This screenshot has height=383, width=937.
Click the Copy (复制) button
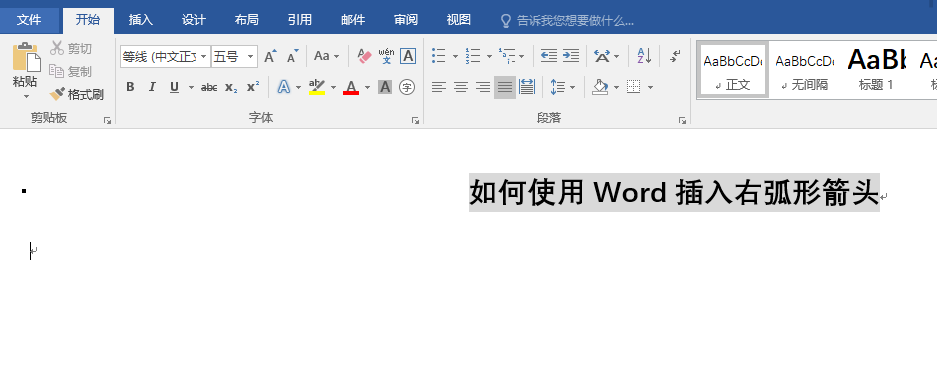click(x=71, y=71)
